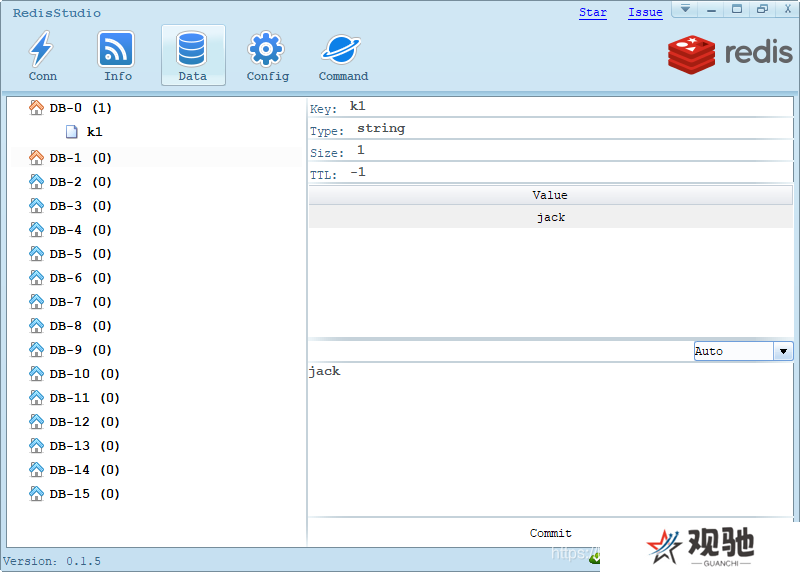Click the Redis logo

tap(730, 54)
